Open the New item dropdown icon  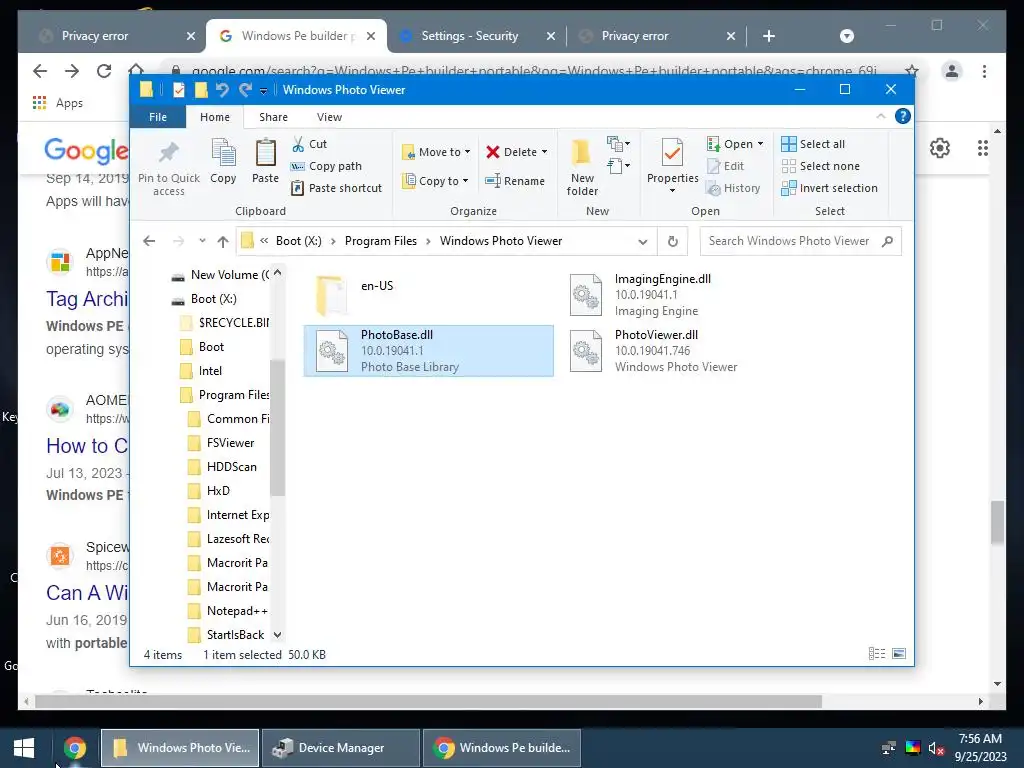click(618, 143)
